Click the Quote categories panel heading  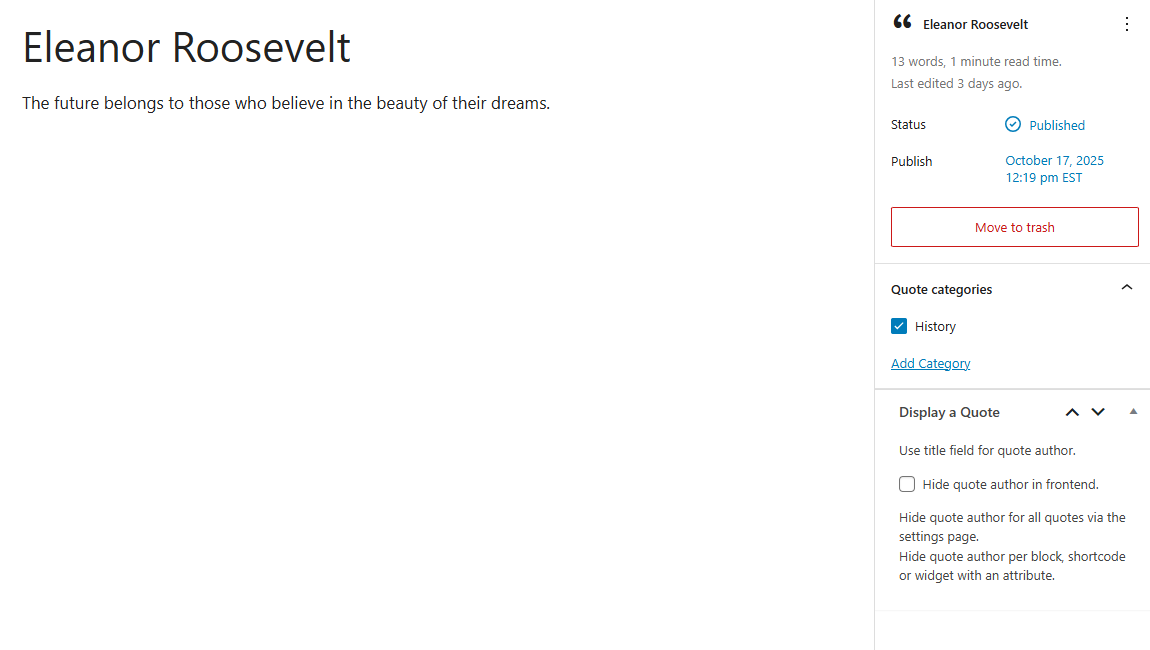pyautogui.click(x=942, y=289)
